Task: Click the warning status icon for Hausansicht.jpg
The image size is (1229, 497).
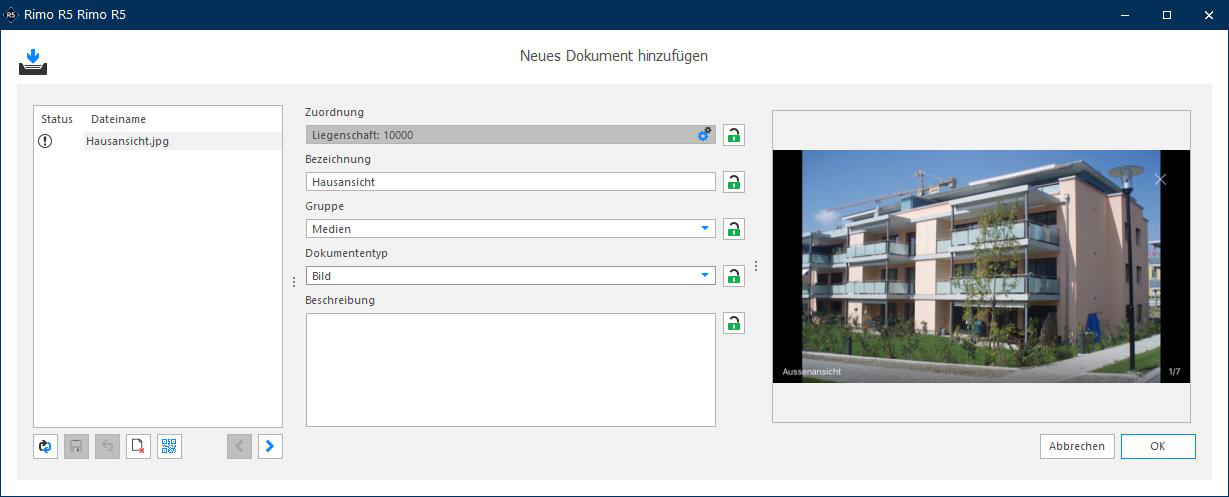Action: coord(45,141)
